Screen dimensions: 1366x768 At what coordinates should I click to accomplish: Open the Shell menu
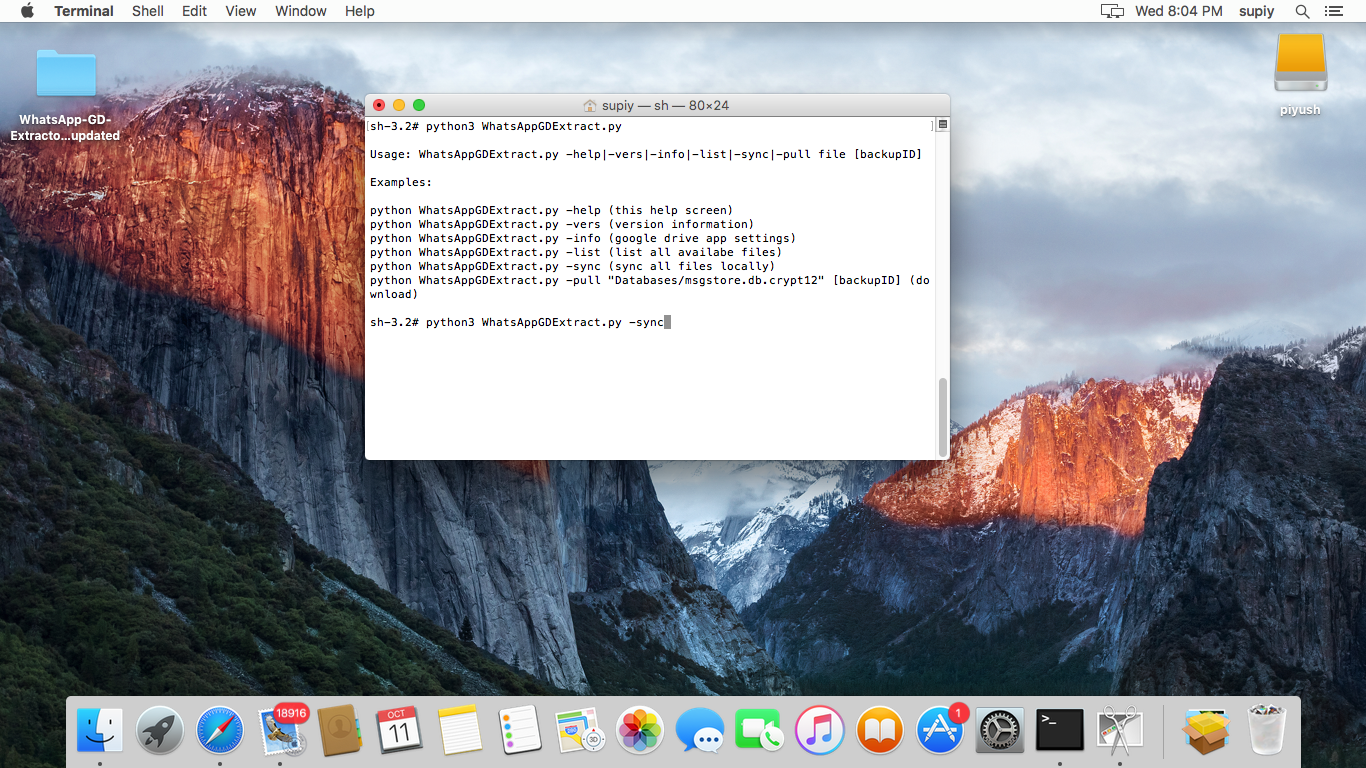click(148, 11)
